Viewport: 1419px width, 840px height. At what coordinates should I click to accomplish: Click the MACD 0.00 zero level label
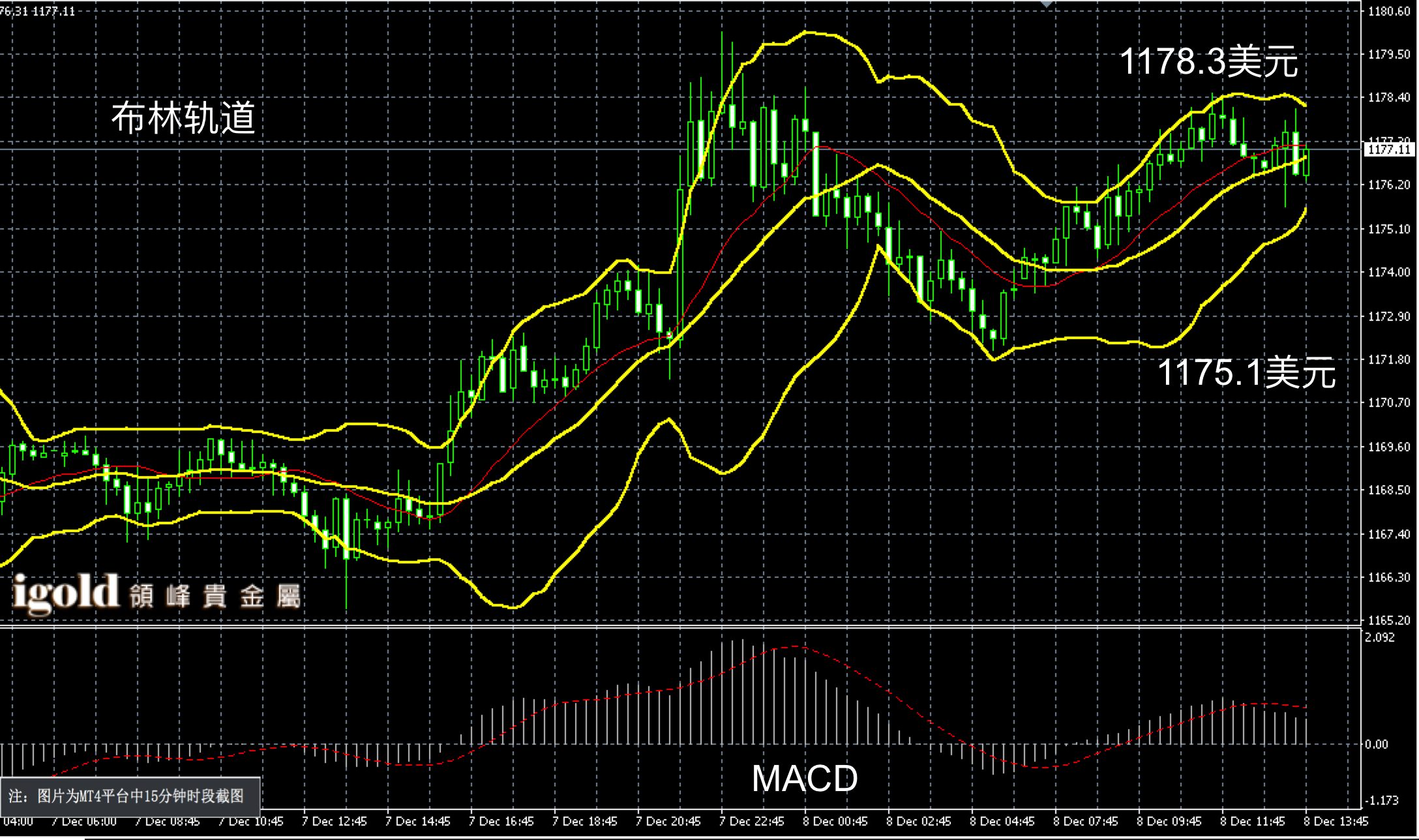point(1377,744)
